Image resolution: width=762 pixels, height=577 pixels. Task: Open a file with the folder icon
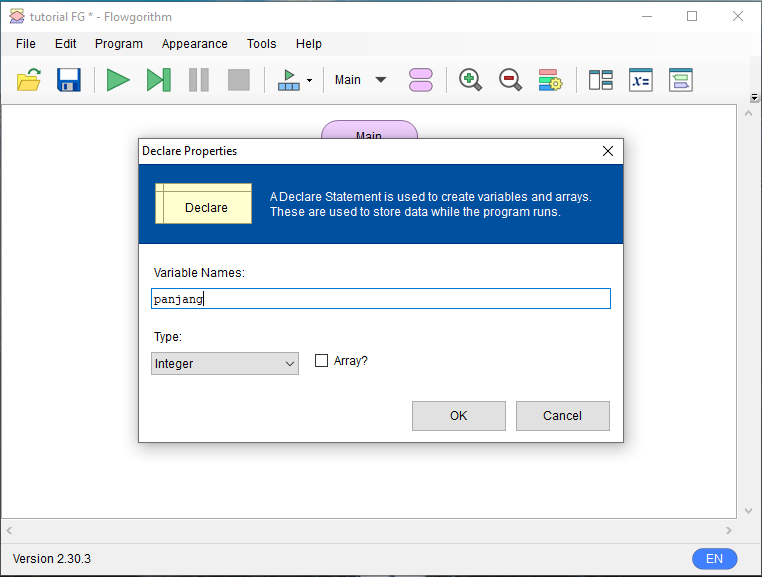point(29,80)
